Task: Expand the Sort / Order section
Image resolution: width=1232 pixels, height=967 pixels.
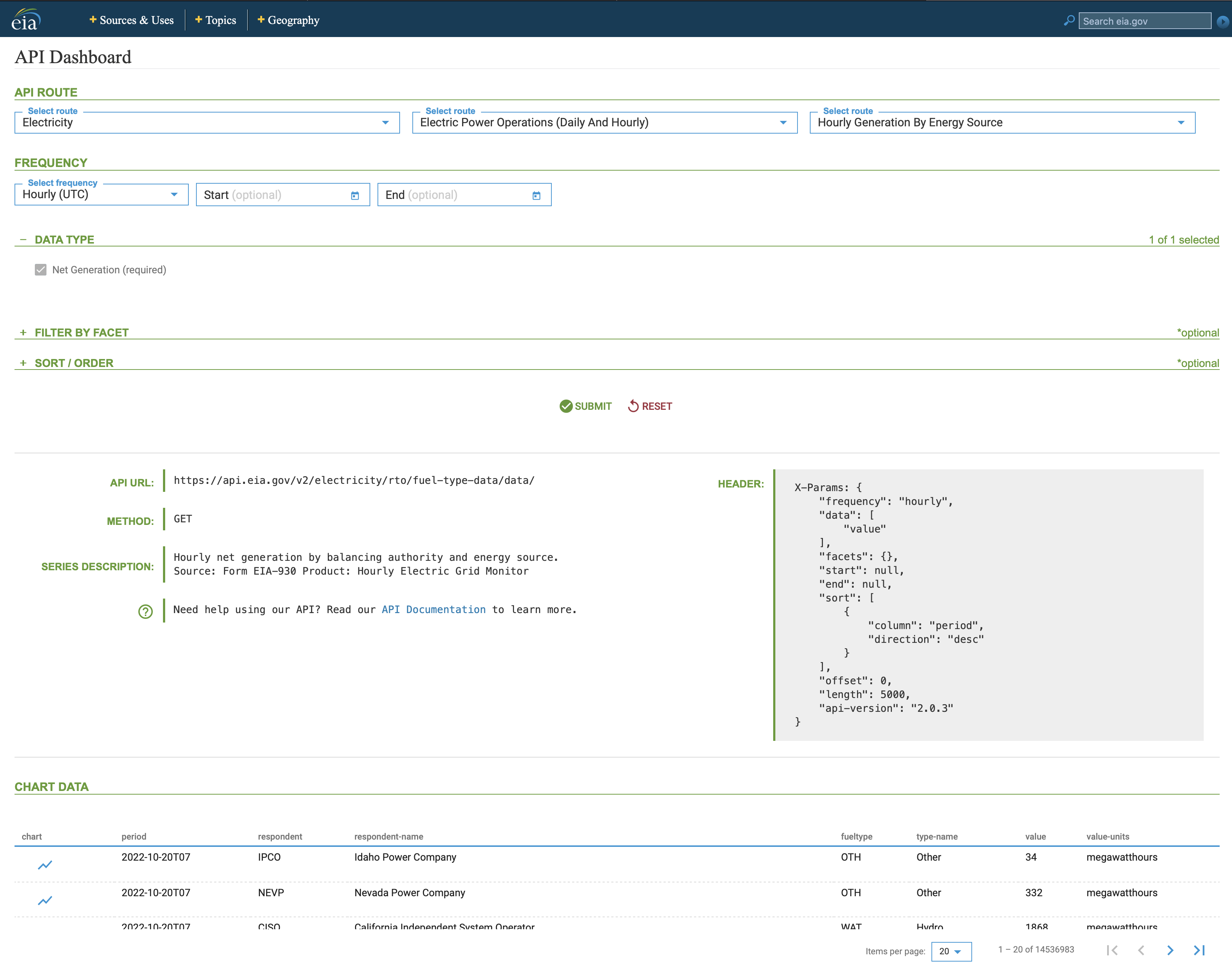Action: click(23, 363)
